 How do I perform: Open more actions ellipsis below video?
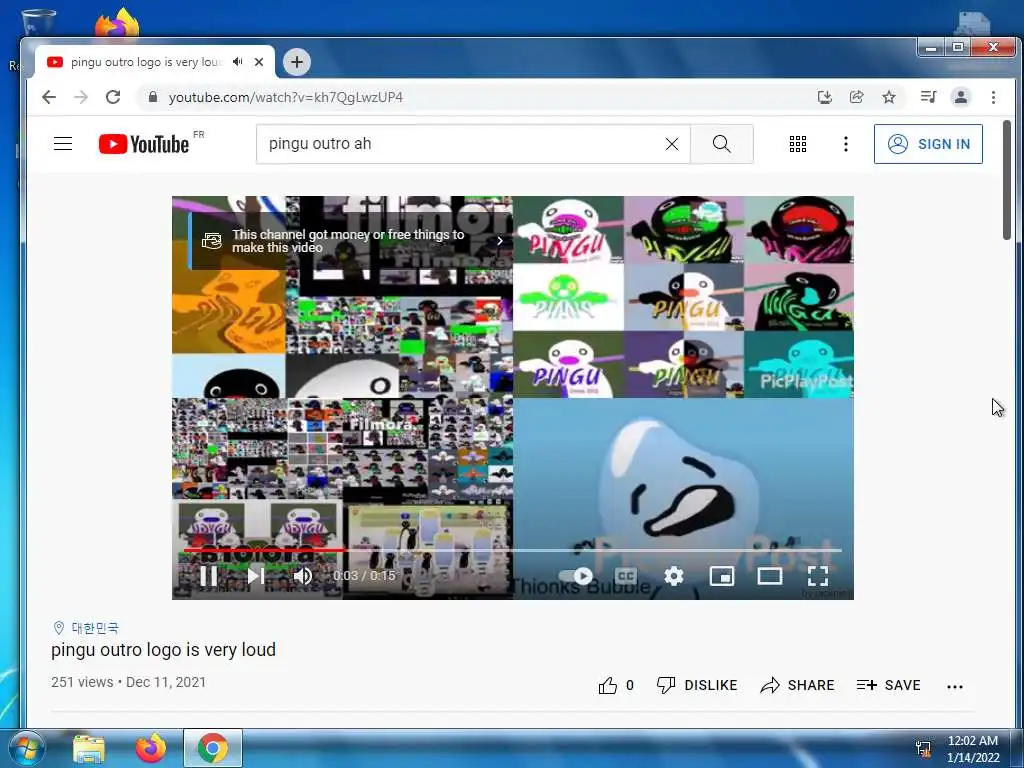(955, 686)
